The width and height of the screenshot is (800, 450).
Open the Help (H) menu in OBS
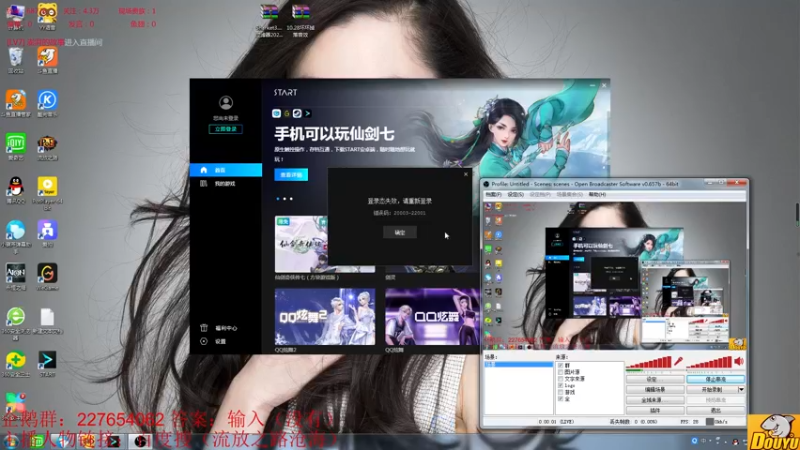coord(597,194)
